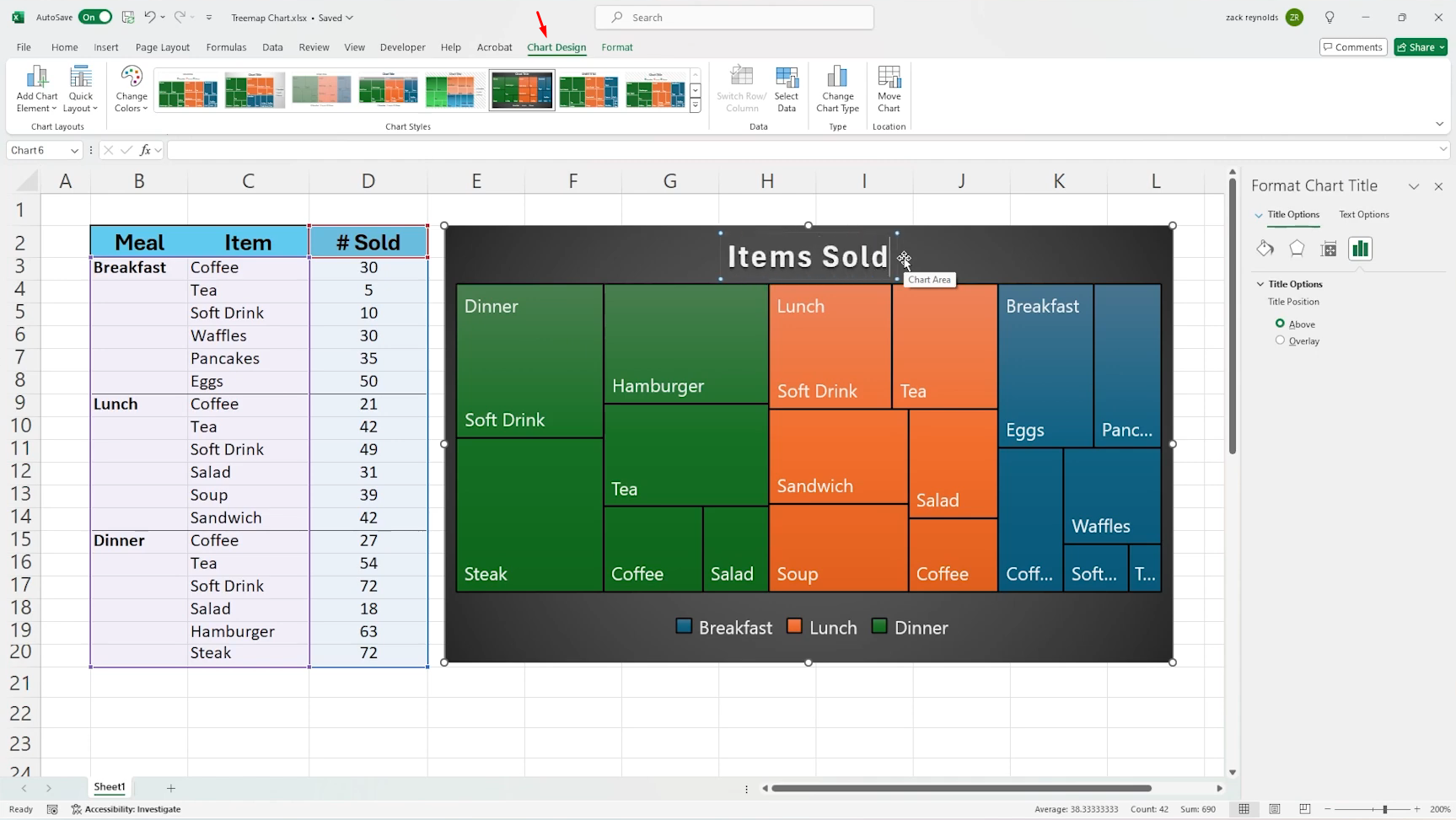
Task: Select Title Options bar chart icon
Action: [x=1360, y=249]
